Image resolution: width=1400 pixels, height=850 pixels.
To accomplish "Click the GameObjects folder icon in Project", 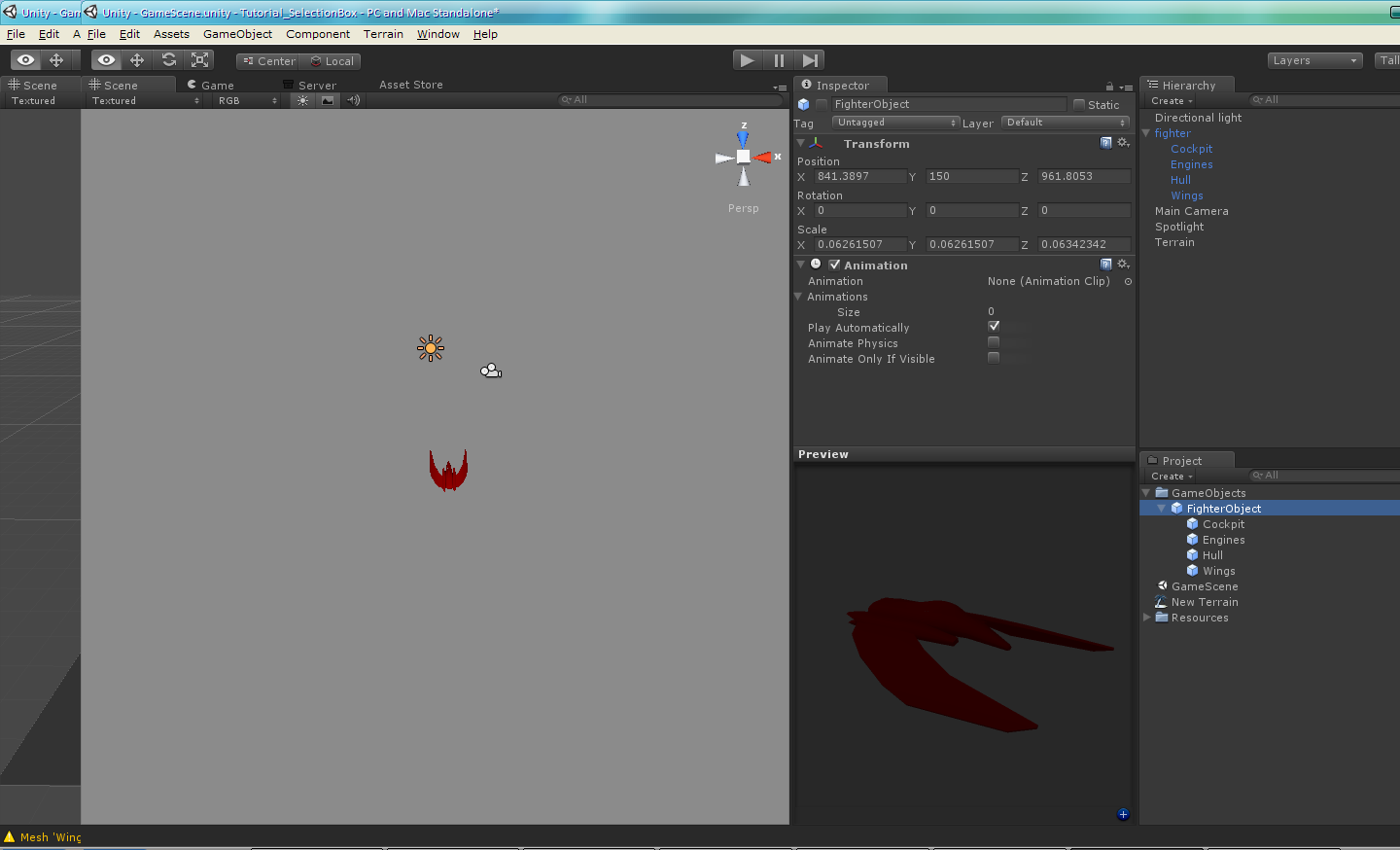I will [1161, 493].
